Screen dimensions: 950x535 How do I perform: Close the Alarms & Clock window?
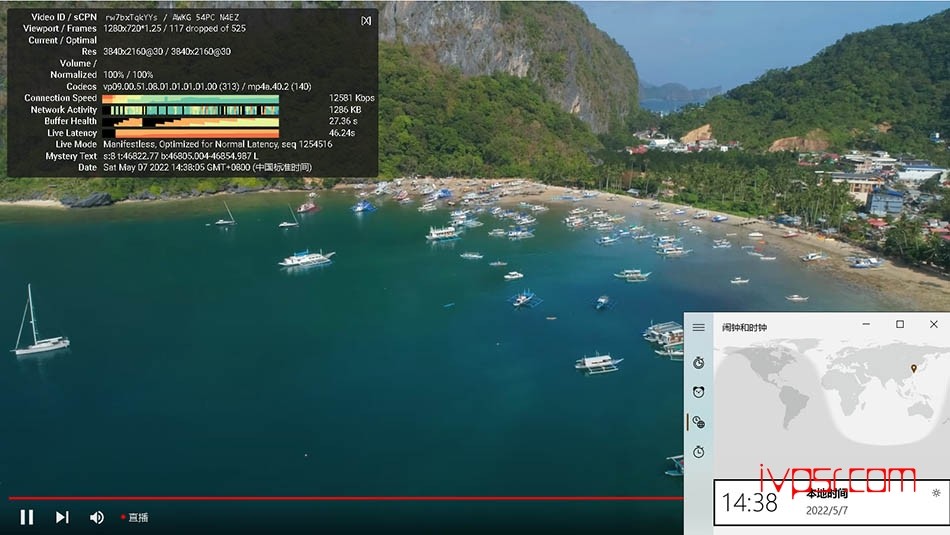[934, 324]
